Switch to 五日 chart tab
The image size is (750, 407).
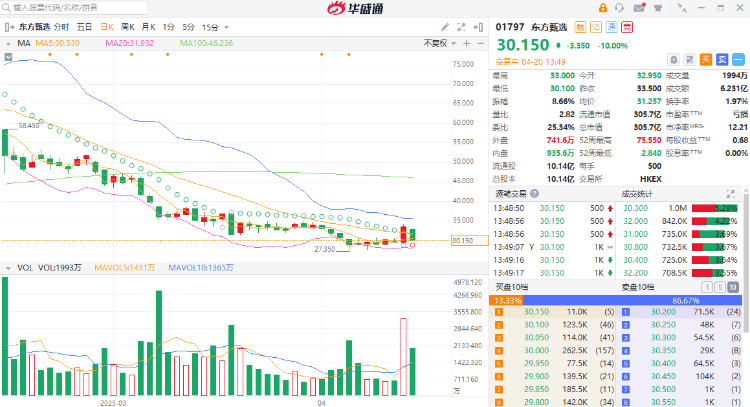click(x=84, y=27)
